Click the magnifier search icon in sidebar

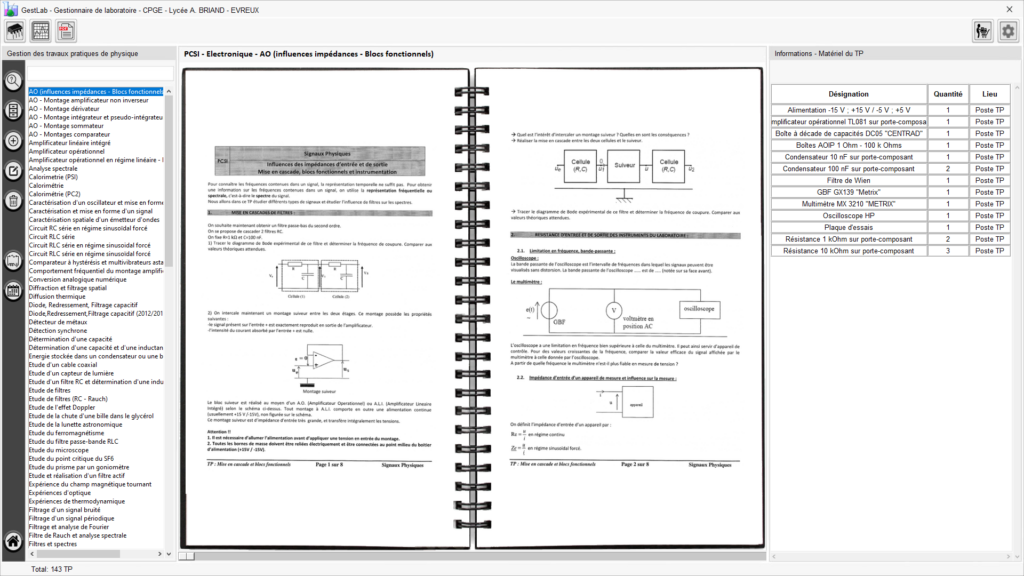coord(13,82)
